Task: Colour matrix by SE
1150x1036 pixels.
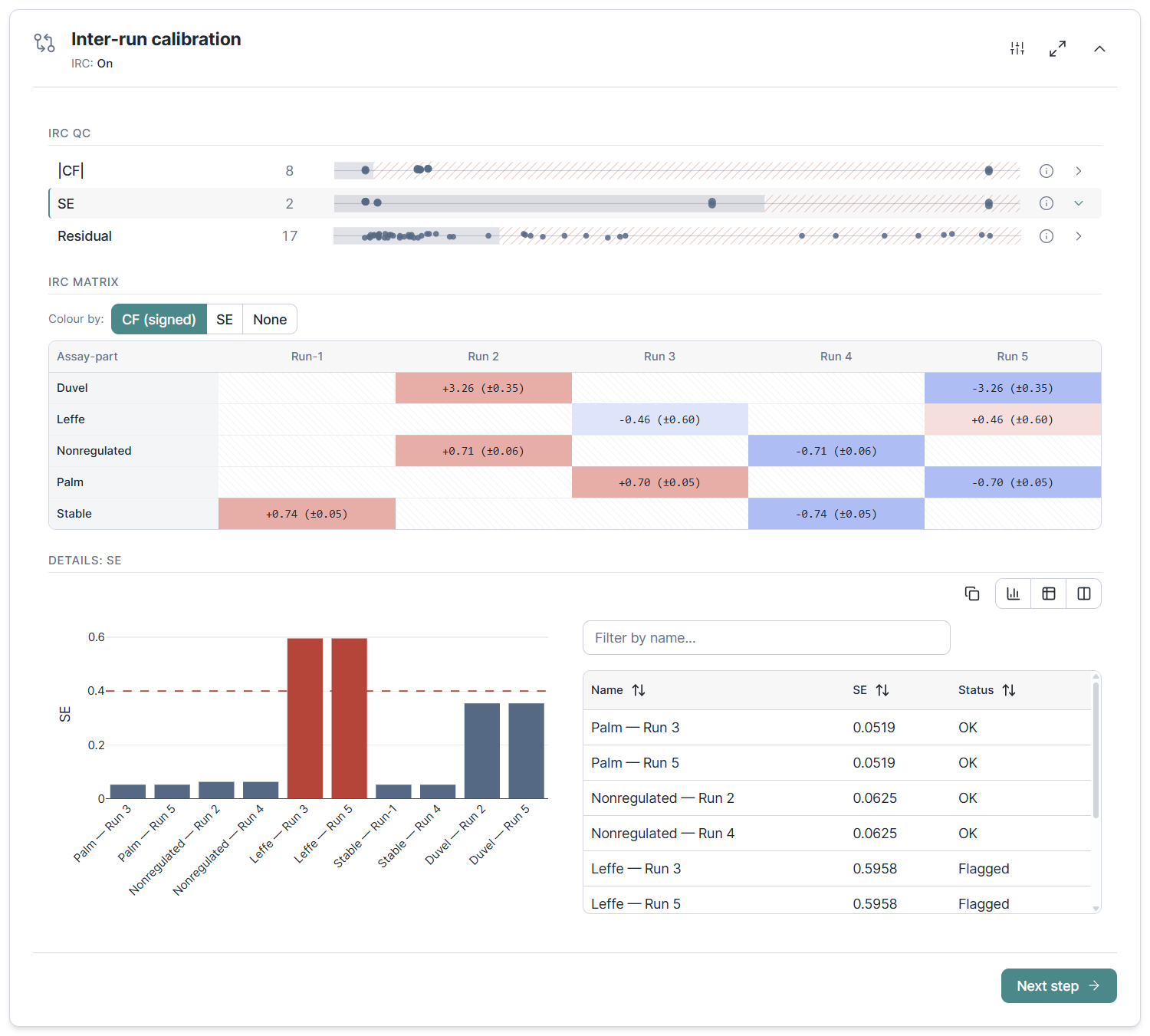Action: pyautogui.click(x=225, y=319)
